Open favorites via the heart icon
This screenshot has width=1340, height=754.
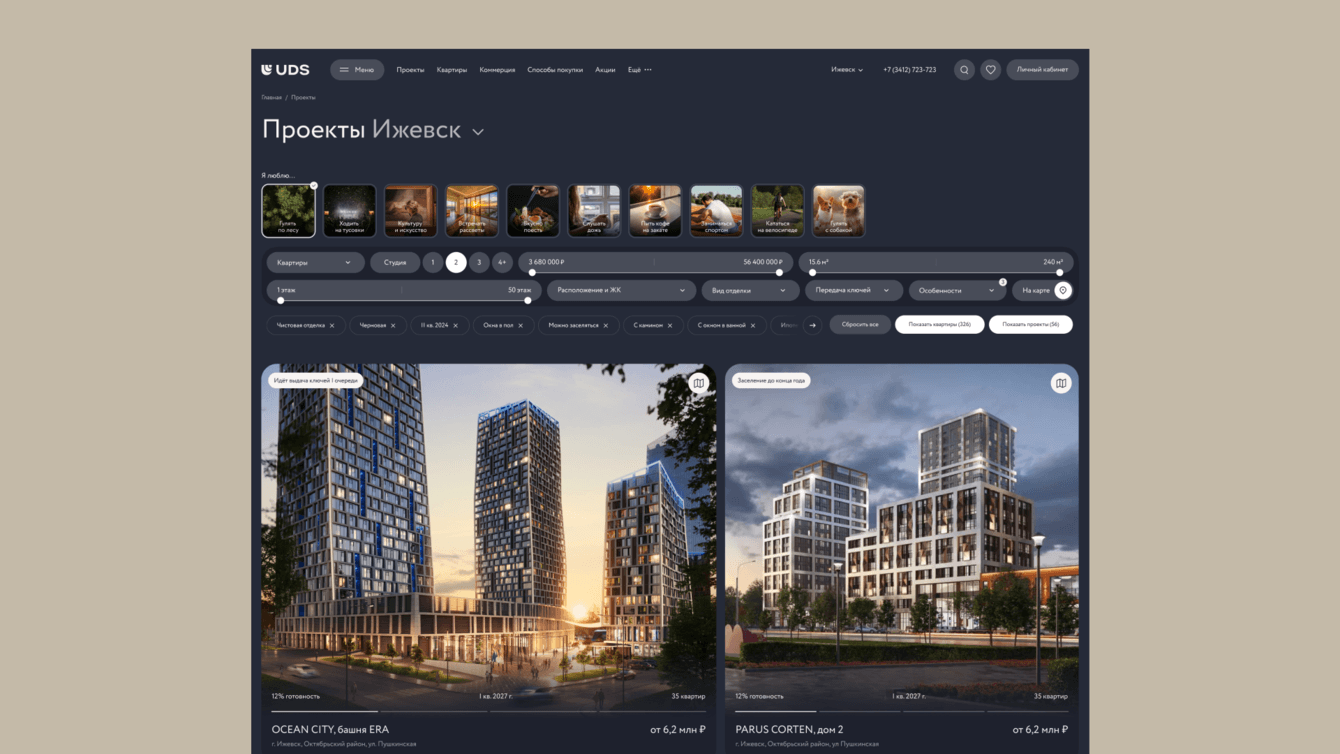990,70
